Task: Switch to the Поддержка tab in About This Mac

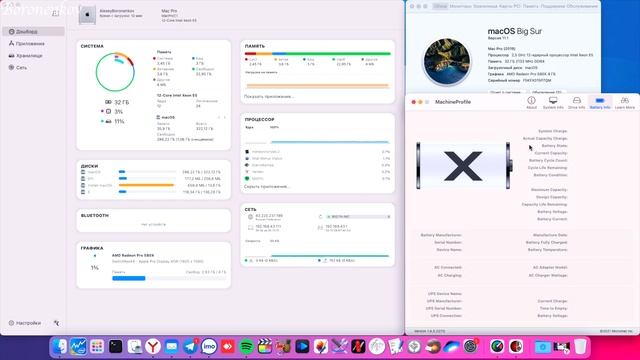Action: pyautogui.click(x=553, y=6)
